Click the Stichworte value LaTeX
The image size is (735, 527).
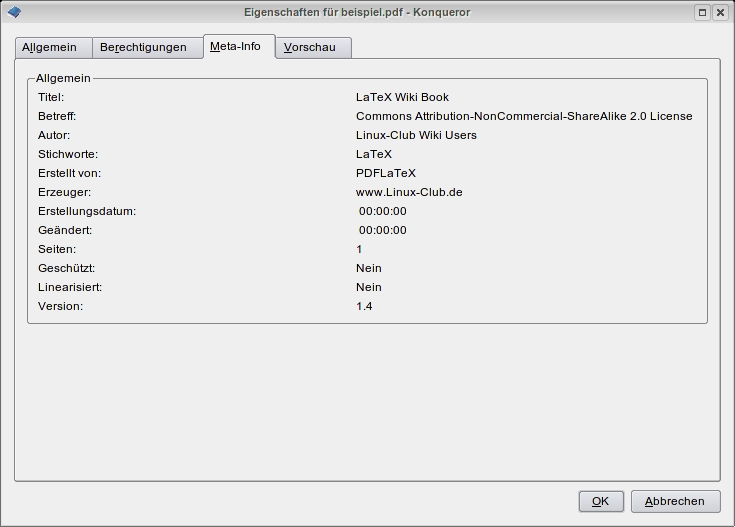click(374, 154)
